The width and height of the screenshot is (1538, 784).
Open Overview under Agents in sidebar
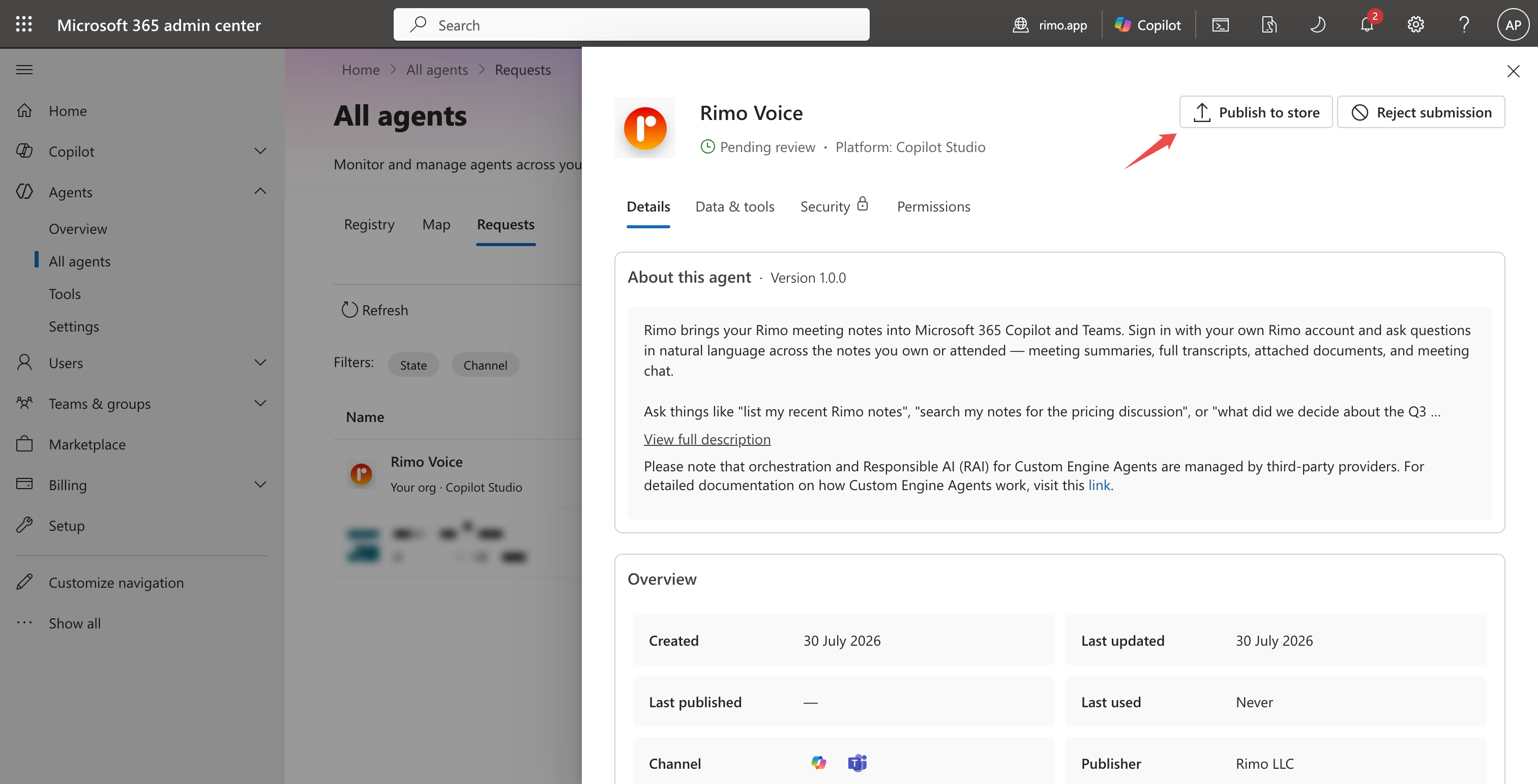(x=78, y=229)
